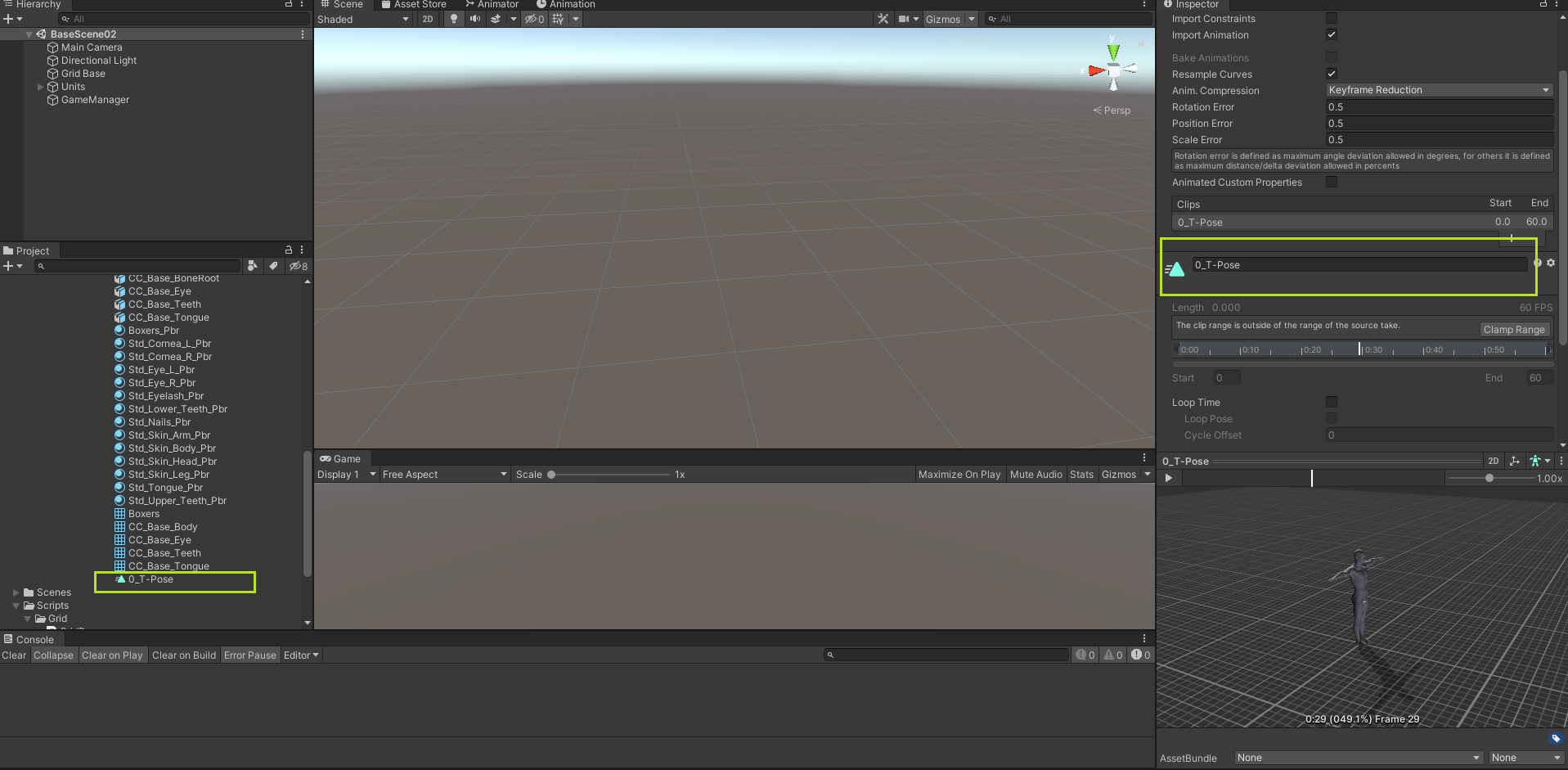
Task: Play the 0_T-Pose animation preview
Action: (x=1169, y=478)
